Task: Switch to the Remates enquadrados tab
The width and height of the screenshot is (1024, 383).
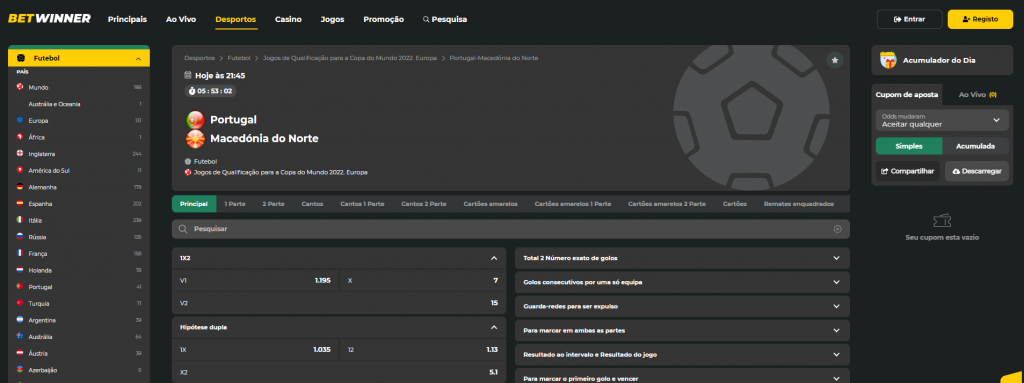Action: (x=799, y=204)
